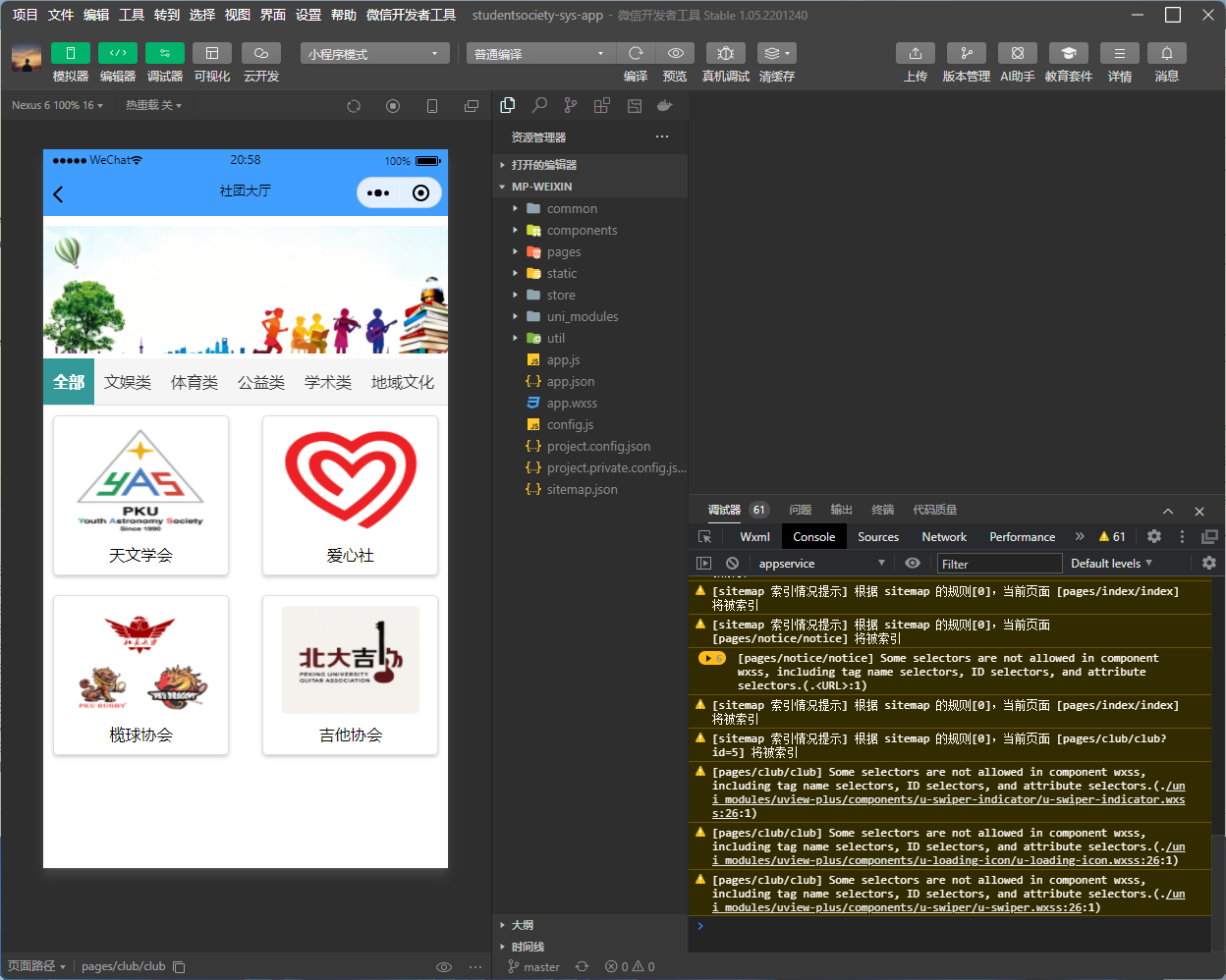Collapse the MP-WEIXIN root folder
The width and height of the screenshot is (1226, 980).
(589, 187)
